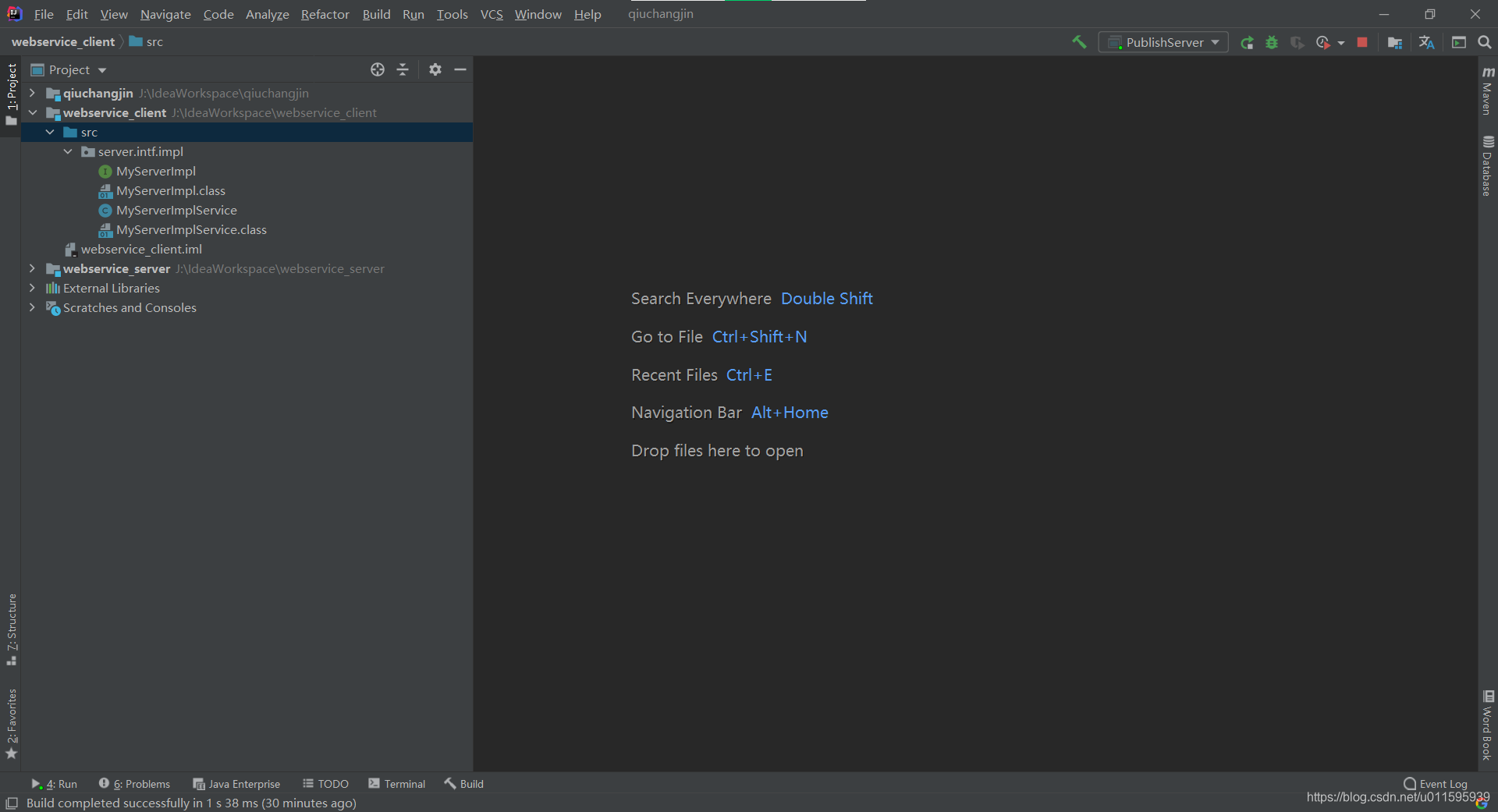The height and width of the screenshot is (812, 1498).
Task: Click the Settings gear in Project panel
Action: pyautogui.click(x=435, y=69)
